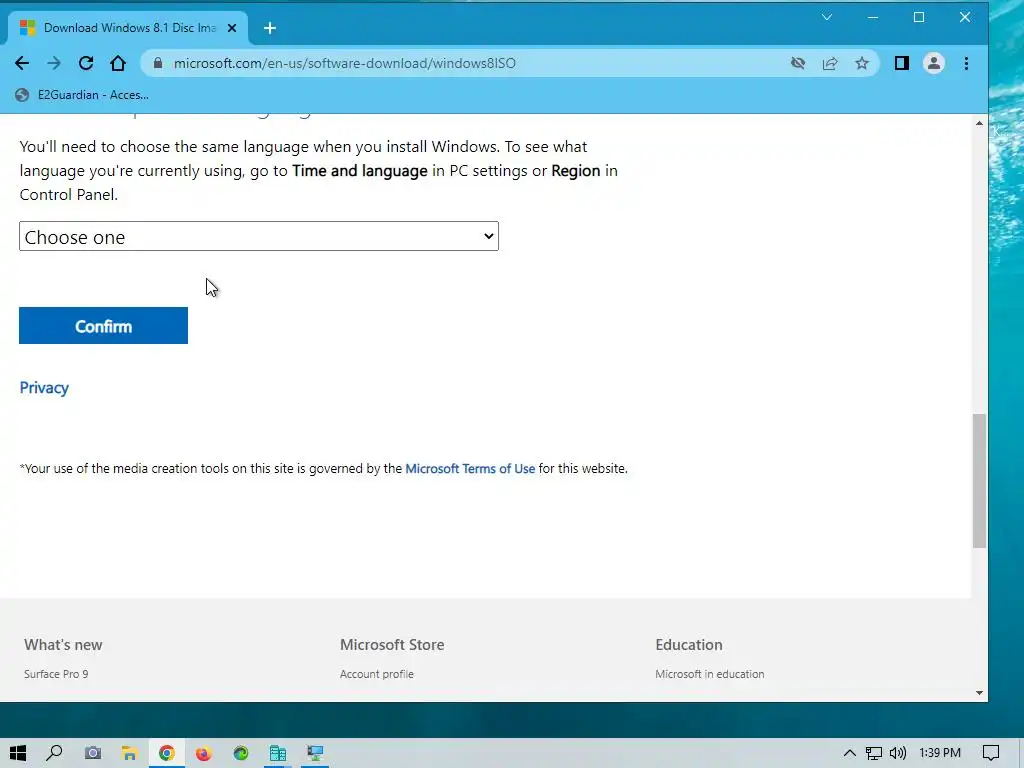Expand the tab search chevron
Viewport: 1024px width, 768px height.
pos(827,17)
